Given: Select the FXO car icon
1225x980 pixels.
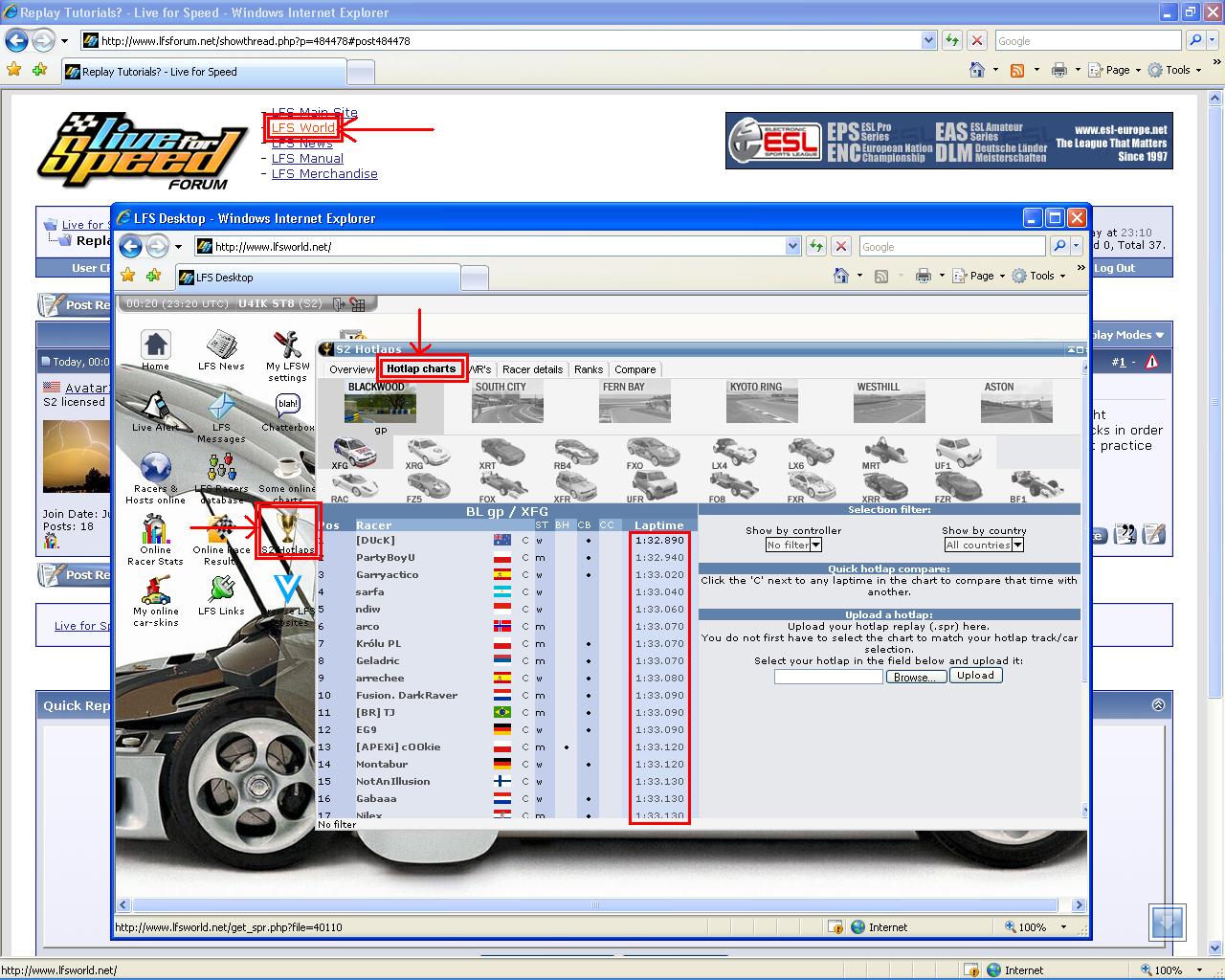Looking at the screenshot, I should [x=651, y=453].
